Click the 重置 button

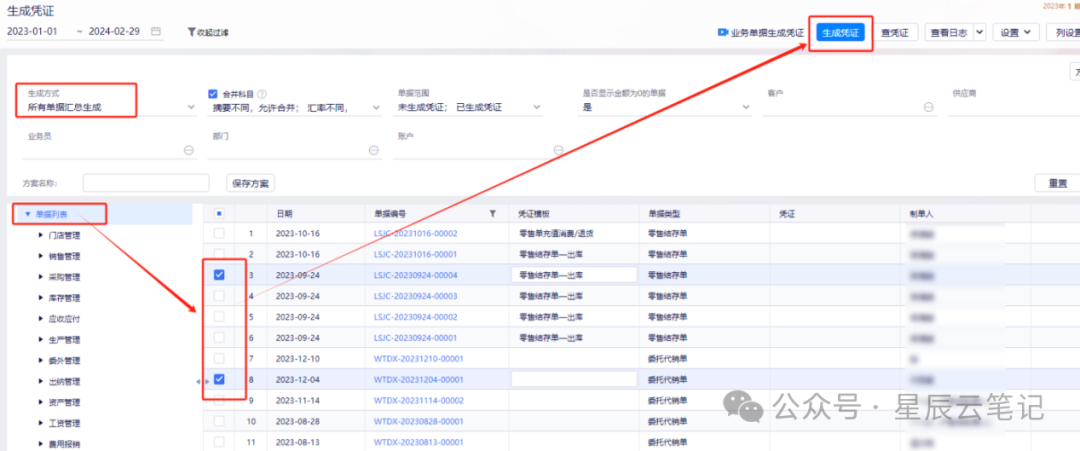tap(1057, 183)
